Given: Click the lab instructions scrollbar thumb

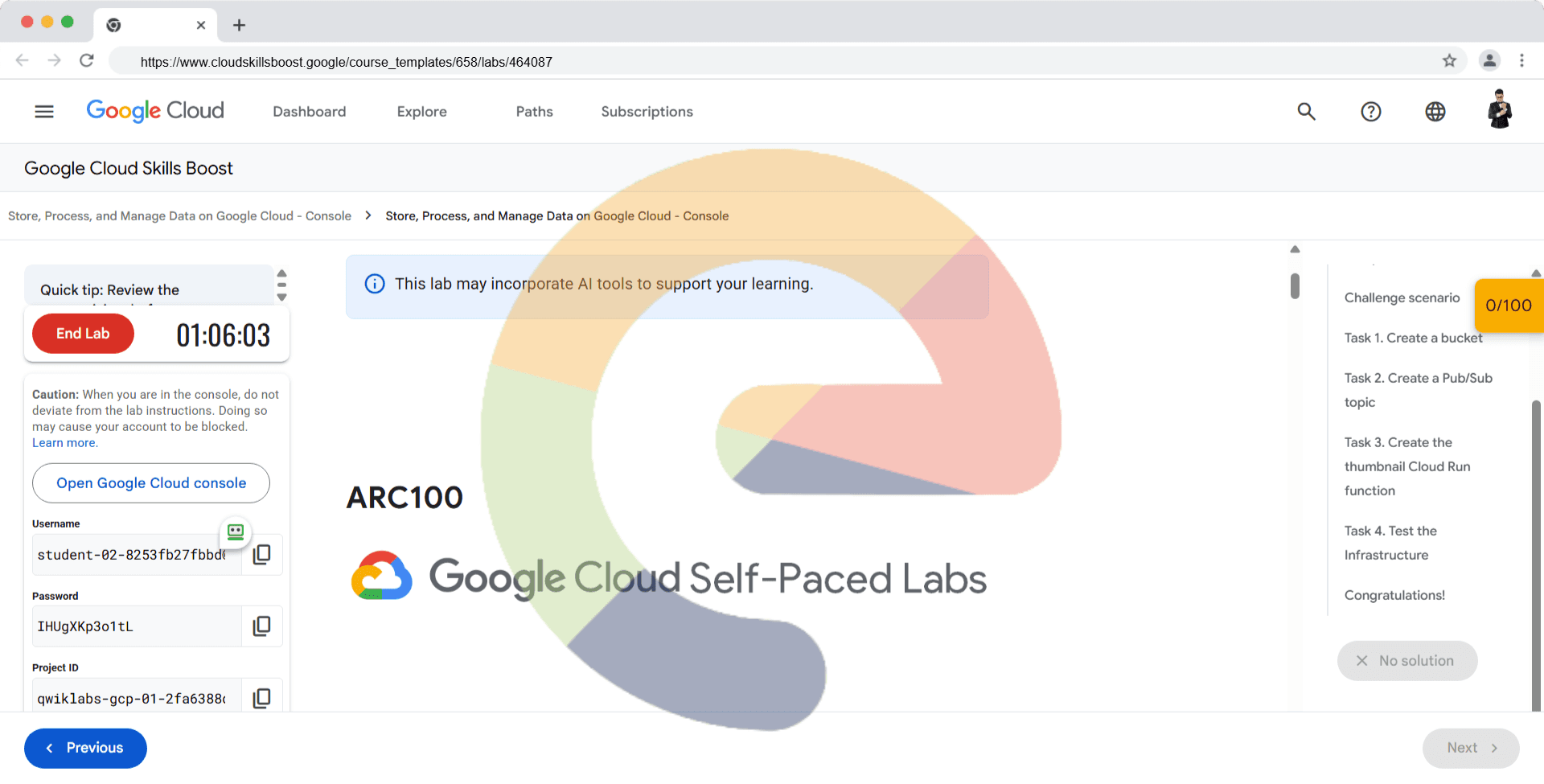Looking at the screenshot, I should 1295,285.
